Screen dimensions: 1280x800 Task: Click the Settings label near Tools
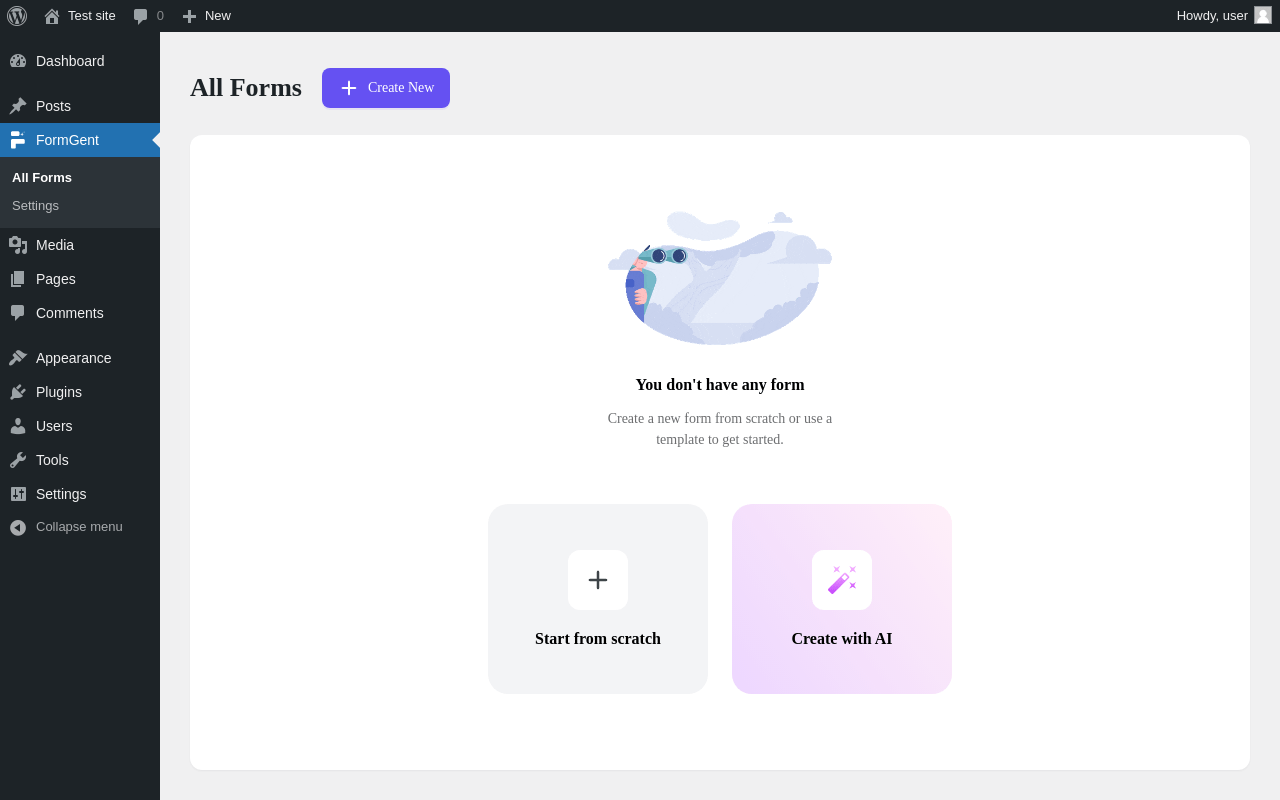point(61,494)
